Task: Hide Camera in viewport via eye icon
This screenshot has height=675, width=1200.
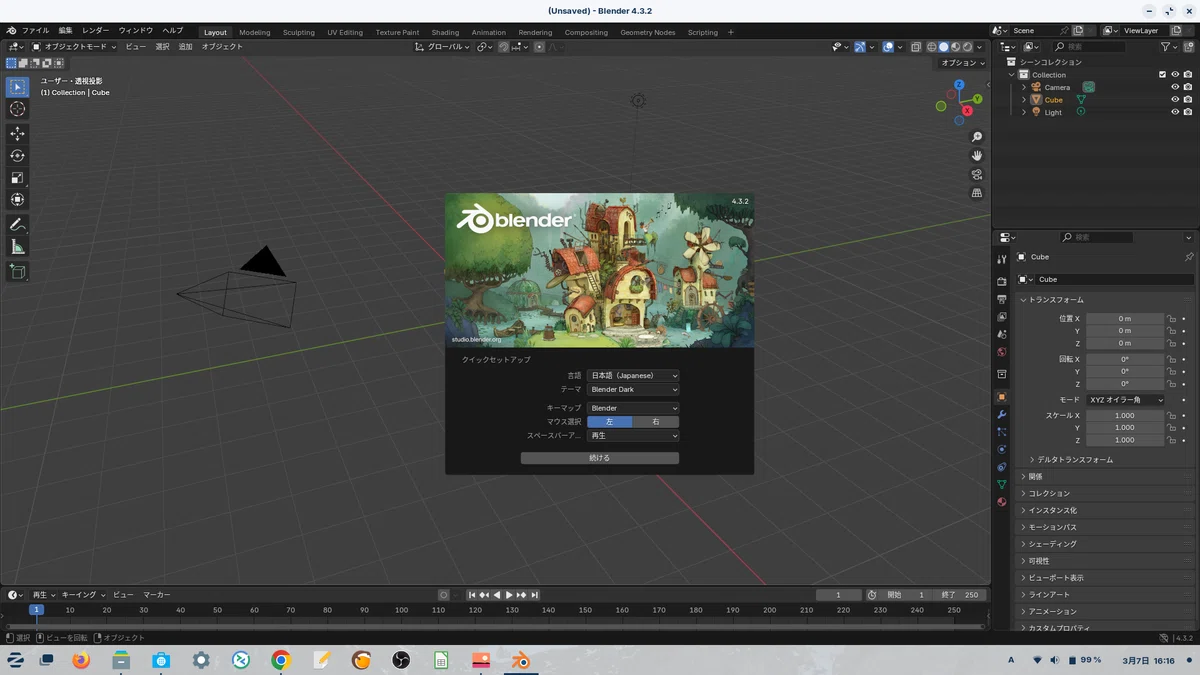Action: [x=1175, y=87]
